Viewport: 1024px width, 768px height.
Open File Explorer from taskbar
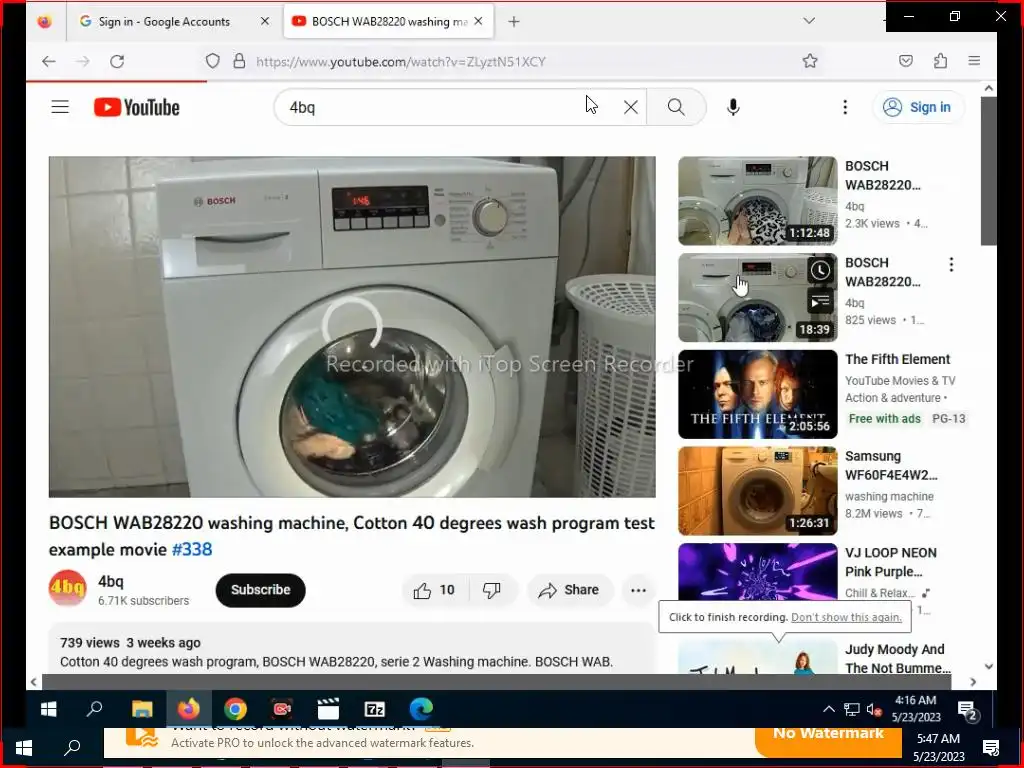[142, 709]
